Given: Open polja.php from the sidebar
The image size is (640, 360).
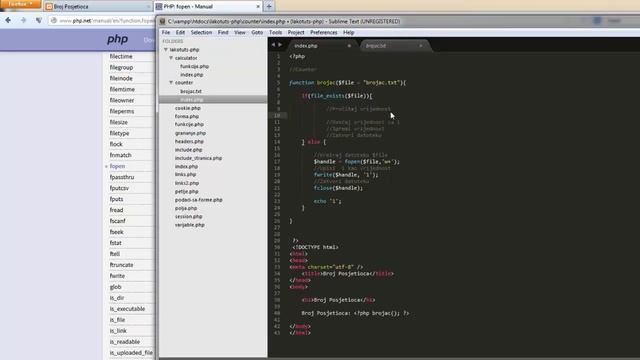Looking at the screenshot, I should [186, 208].
